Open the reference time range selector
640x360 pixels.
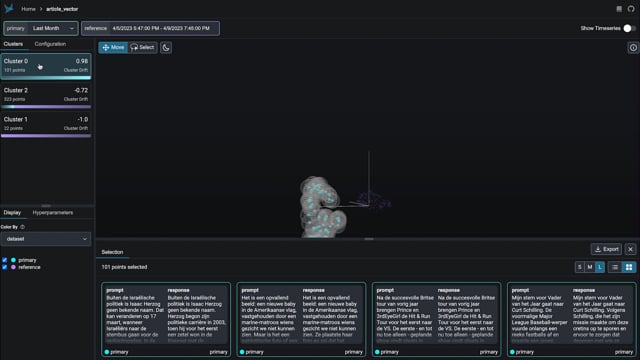pos(150,28)
